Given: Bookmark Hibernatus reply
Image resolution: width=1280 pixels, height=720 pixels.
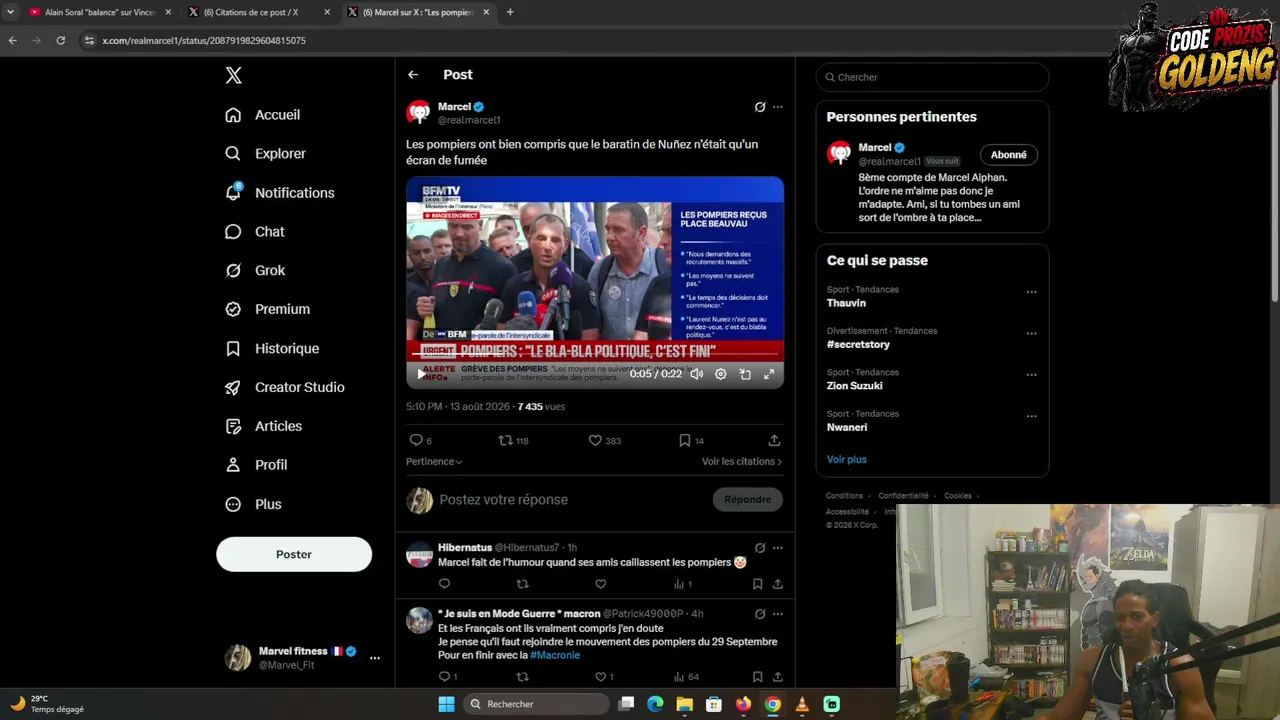Looking at the screenshot, I should (x=757, y=584).
